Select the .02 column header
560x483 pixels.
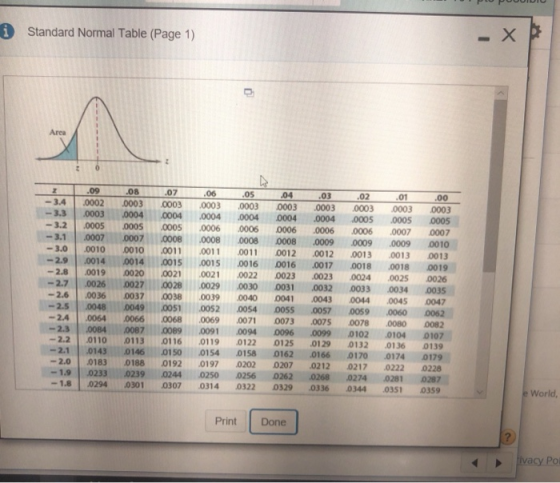pyautogui.click(x=363, y=196)
